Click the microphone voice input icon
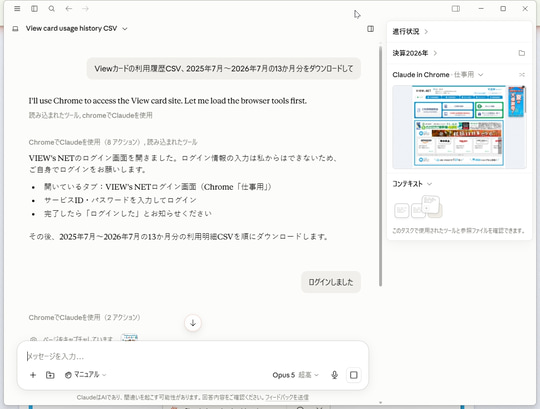Viewport: 540px width, 409px height. point(334,375)
